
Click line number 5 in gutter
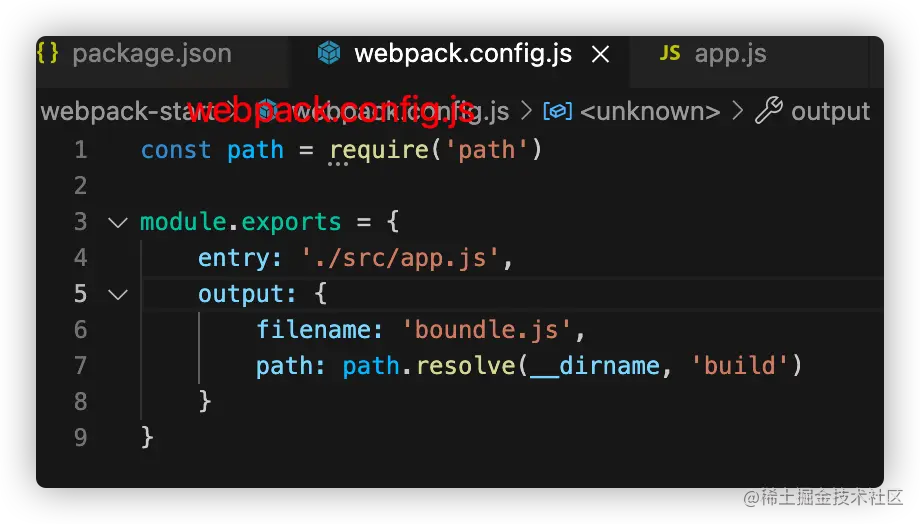point(80,294)
